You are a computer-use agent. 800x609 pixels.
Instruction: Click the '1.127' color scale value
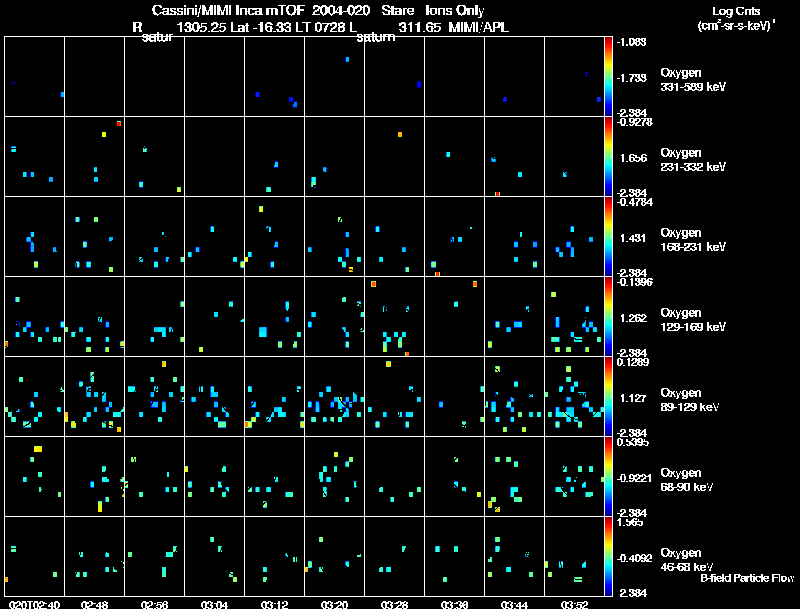click(633, 398)
